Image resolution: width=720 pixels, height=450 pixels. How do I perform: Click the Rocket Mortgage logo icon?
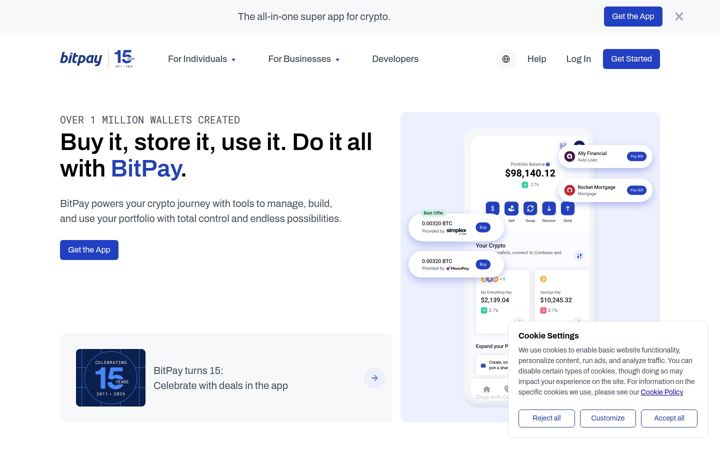coord(569,190)
